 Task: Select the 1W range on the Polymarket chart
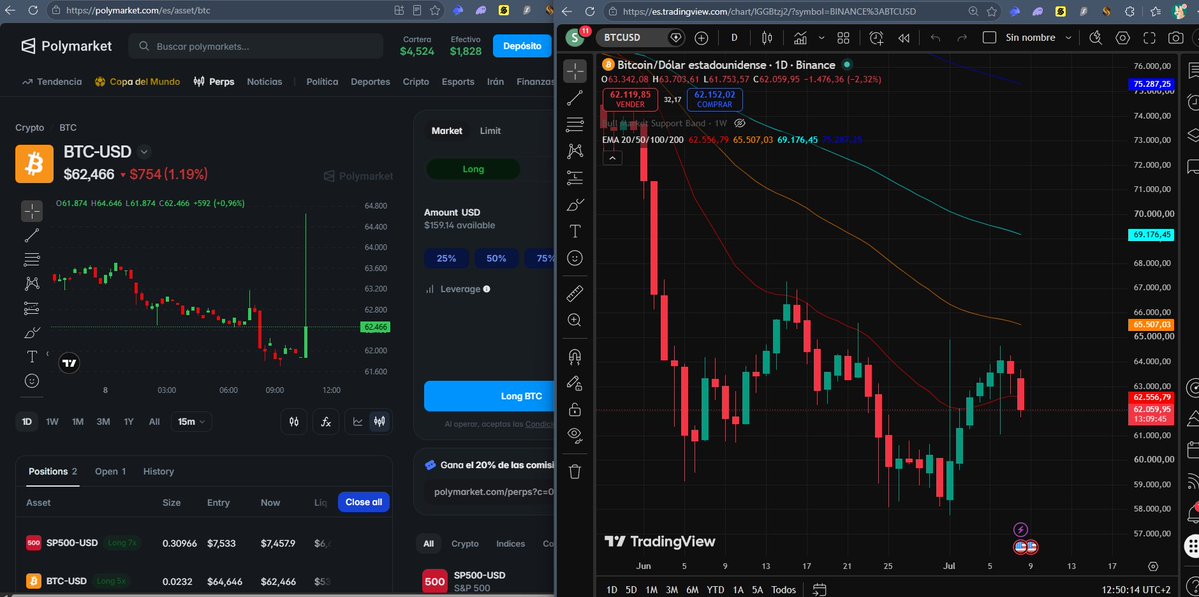pyautogui.click(x=52, y=421)
